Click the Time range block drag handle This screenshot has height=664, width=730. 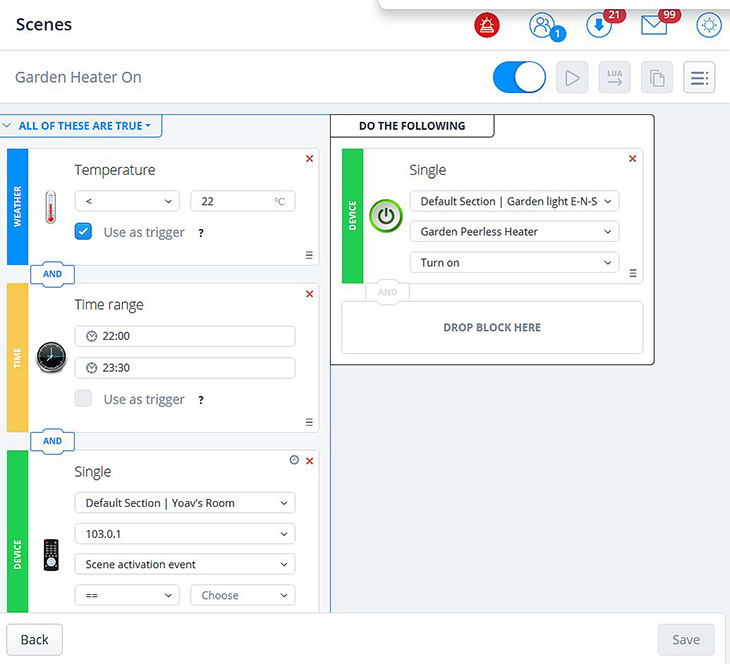tap(309, 422)
